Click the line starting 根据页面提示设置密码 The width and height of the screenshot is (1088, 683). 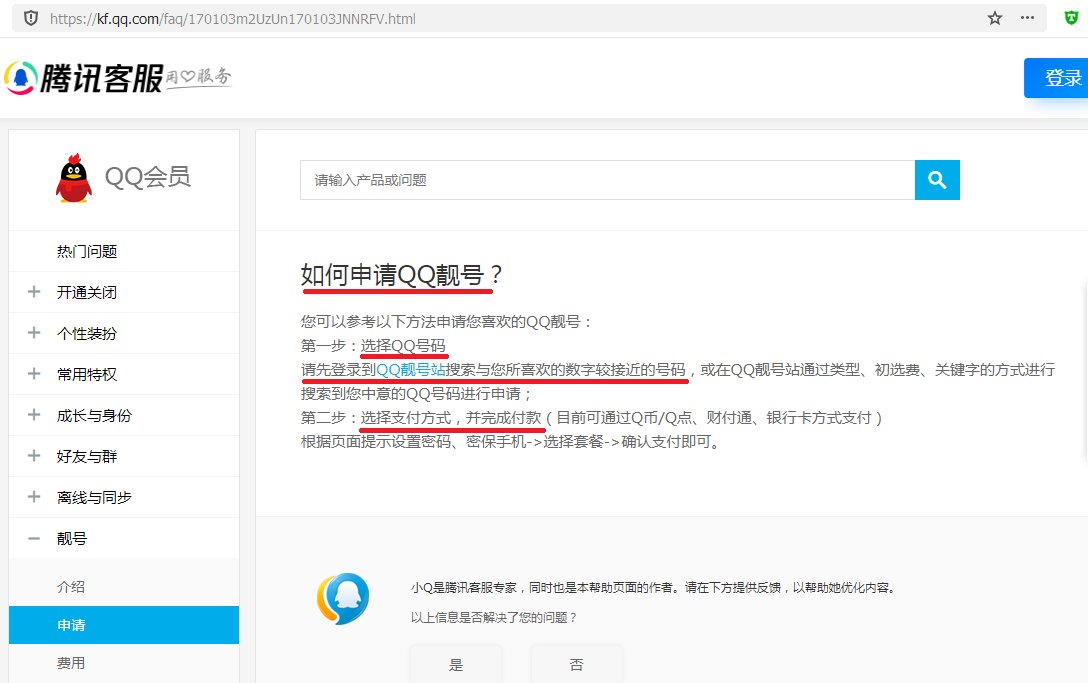tap(511, 441)
